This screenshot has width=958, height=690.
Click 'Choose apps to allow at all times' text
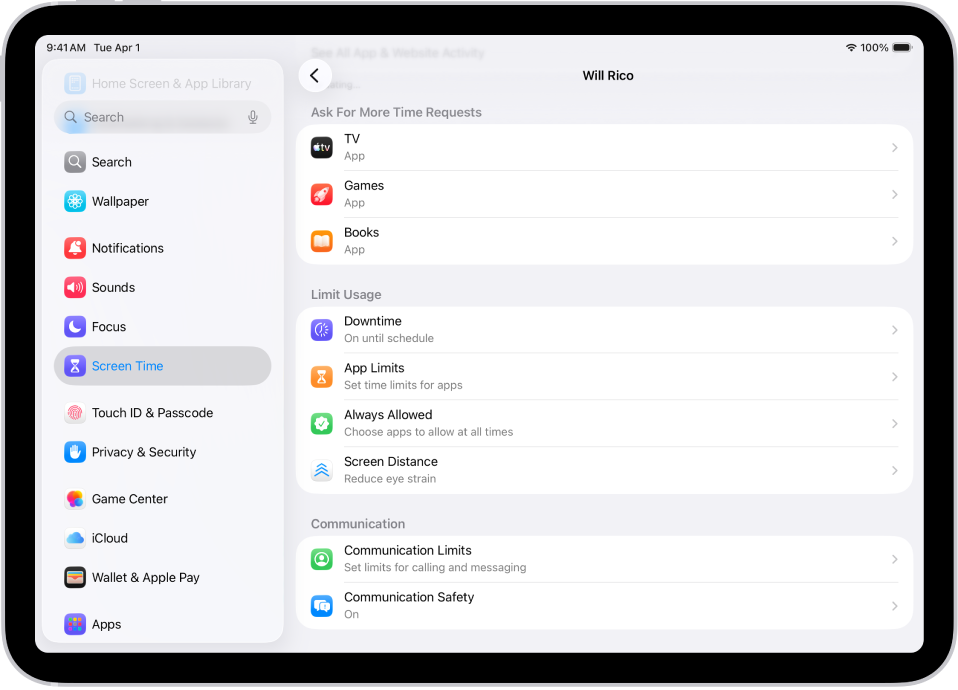(428, 432)
